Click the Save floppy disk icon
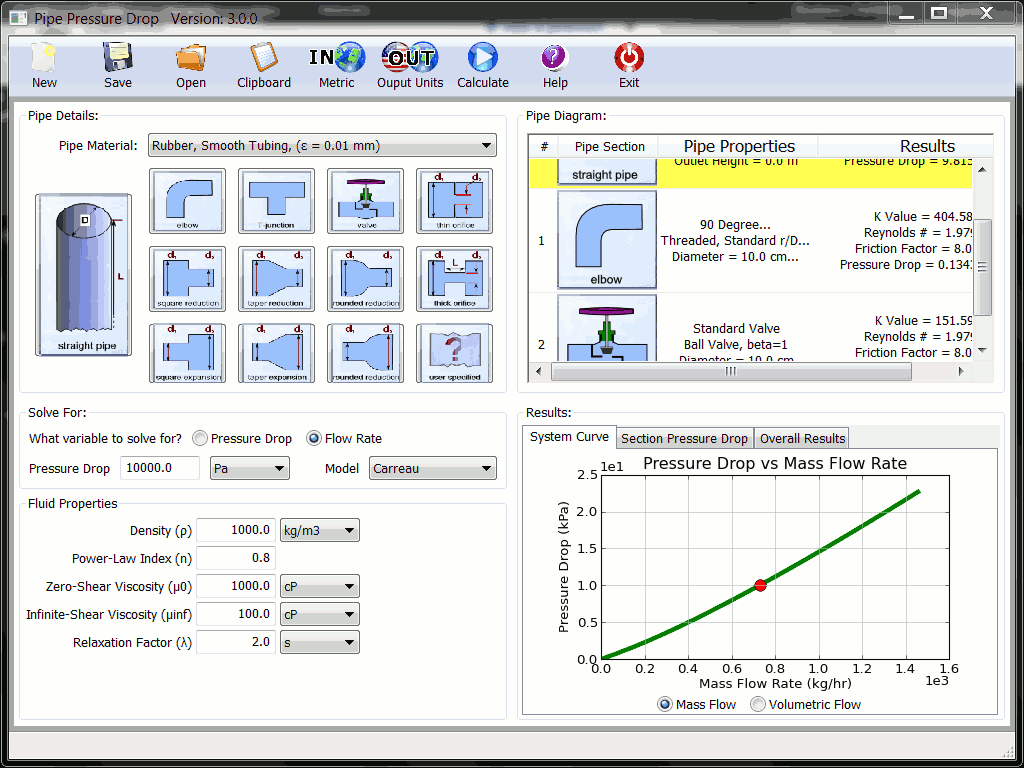 point(118,58)
